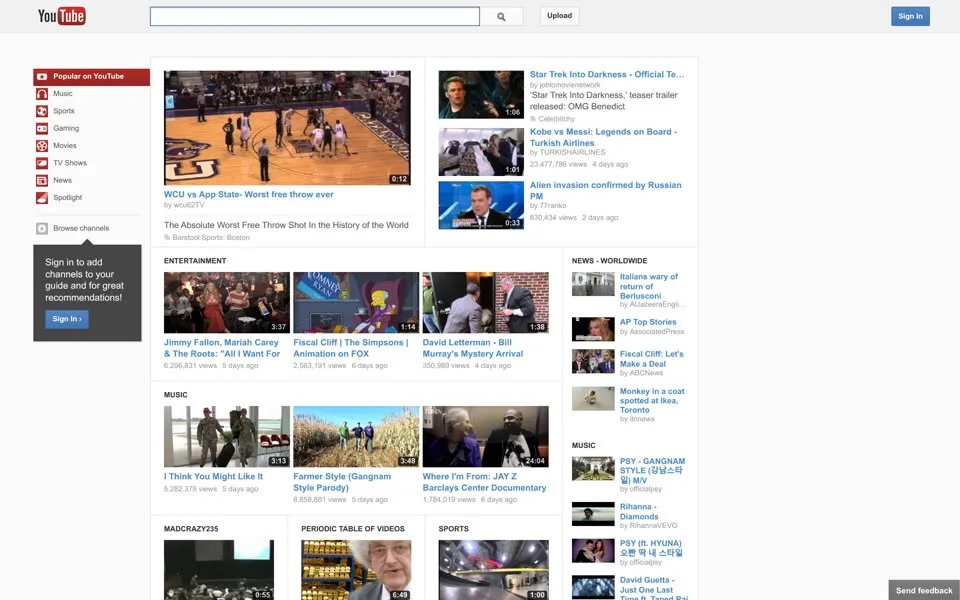Click the ENTERTAINMENT section heading

(x=195, y=261)
